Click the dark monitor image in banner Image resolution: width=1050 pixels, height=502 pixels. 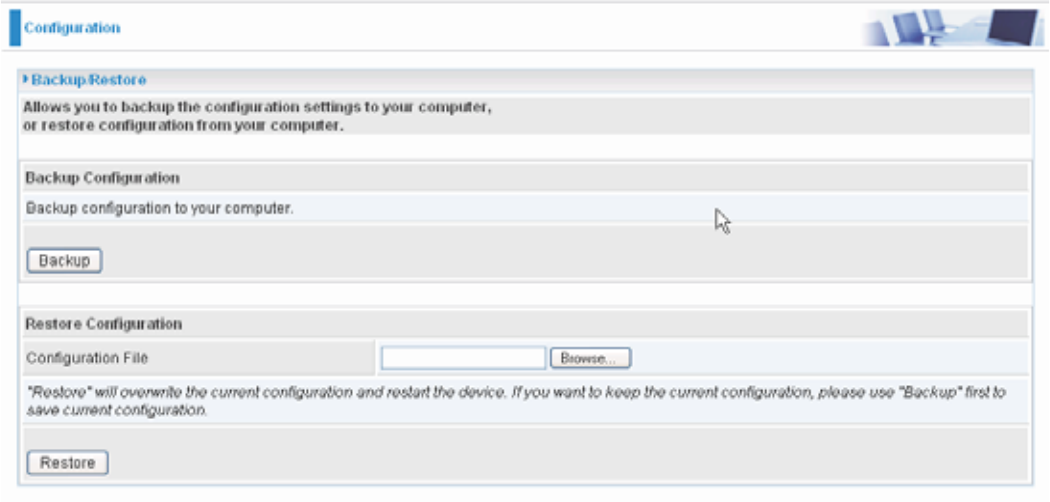point(1011,27)
